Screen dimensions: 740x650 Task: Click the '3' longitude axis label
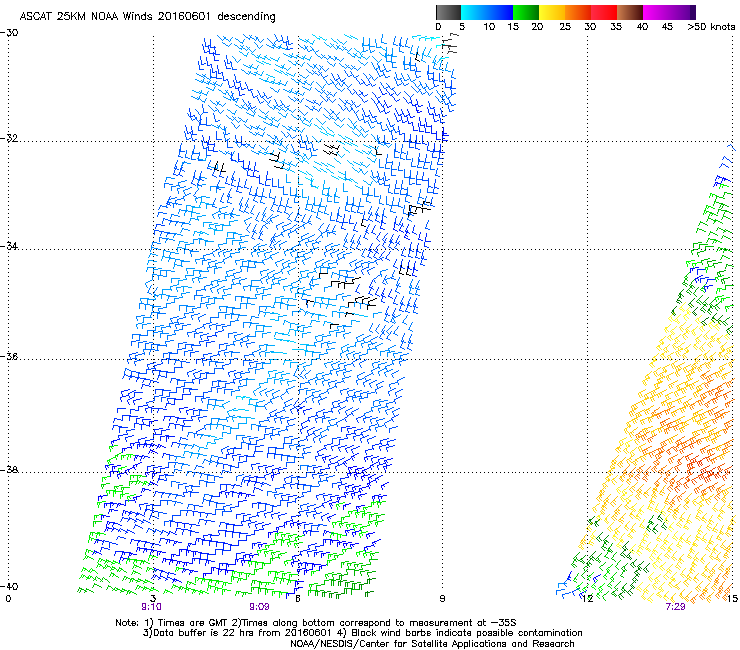point(153,599)
